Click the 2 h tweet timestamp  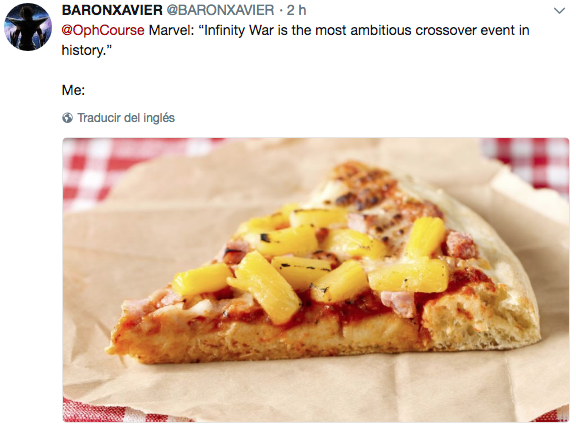(x=296, y=10)
